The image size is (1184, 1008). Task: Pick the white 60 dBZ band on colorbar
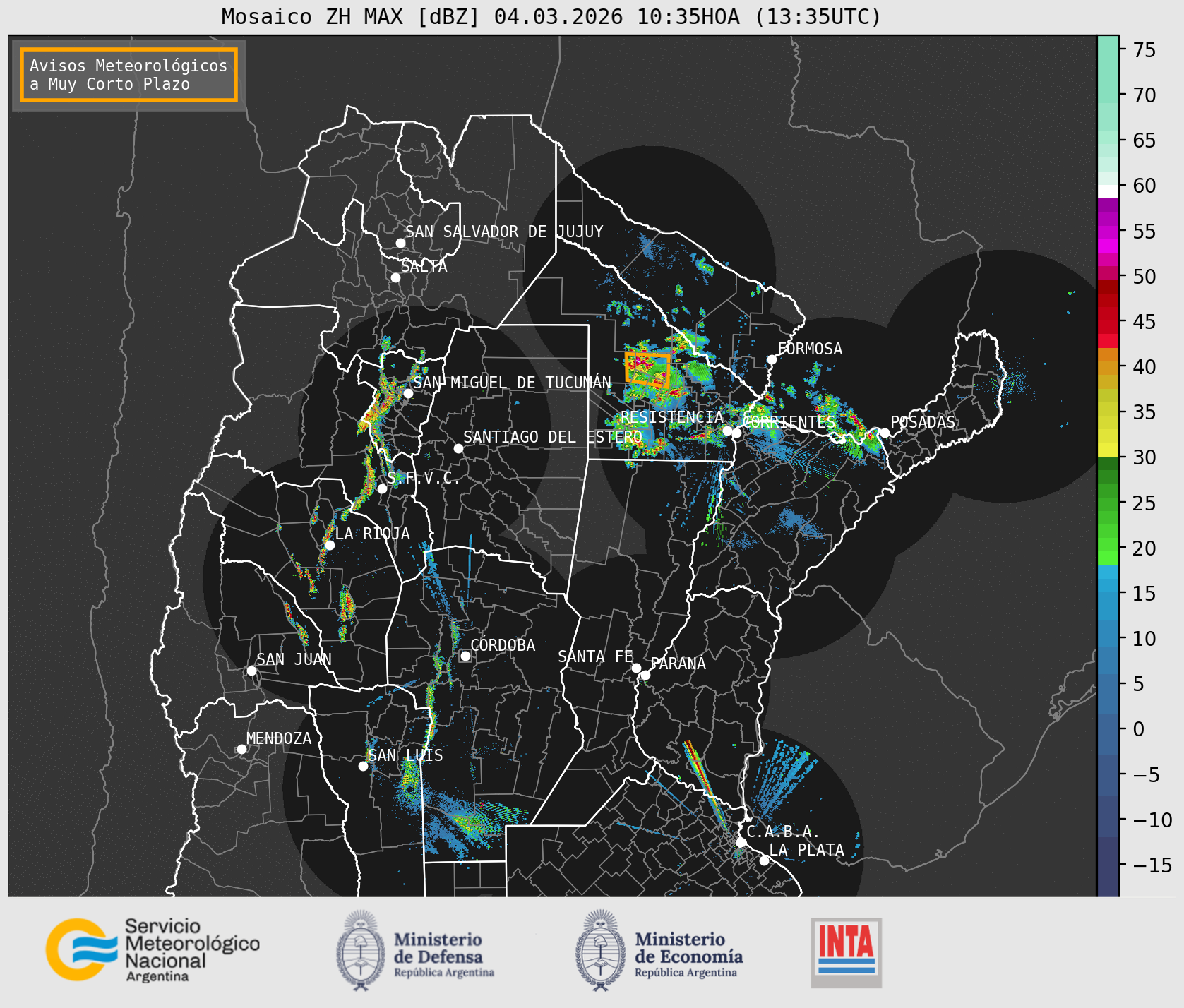pyautogui.click(x=1108, y=191)
